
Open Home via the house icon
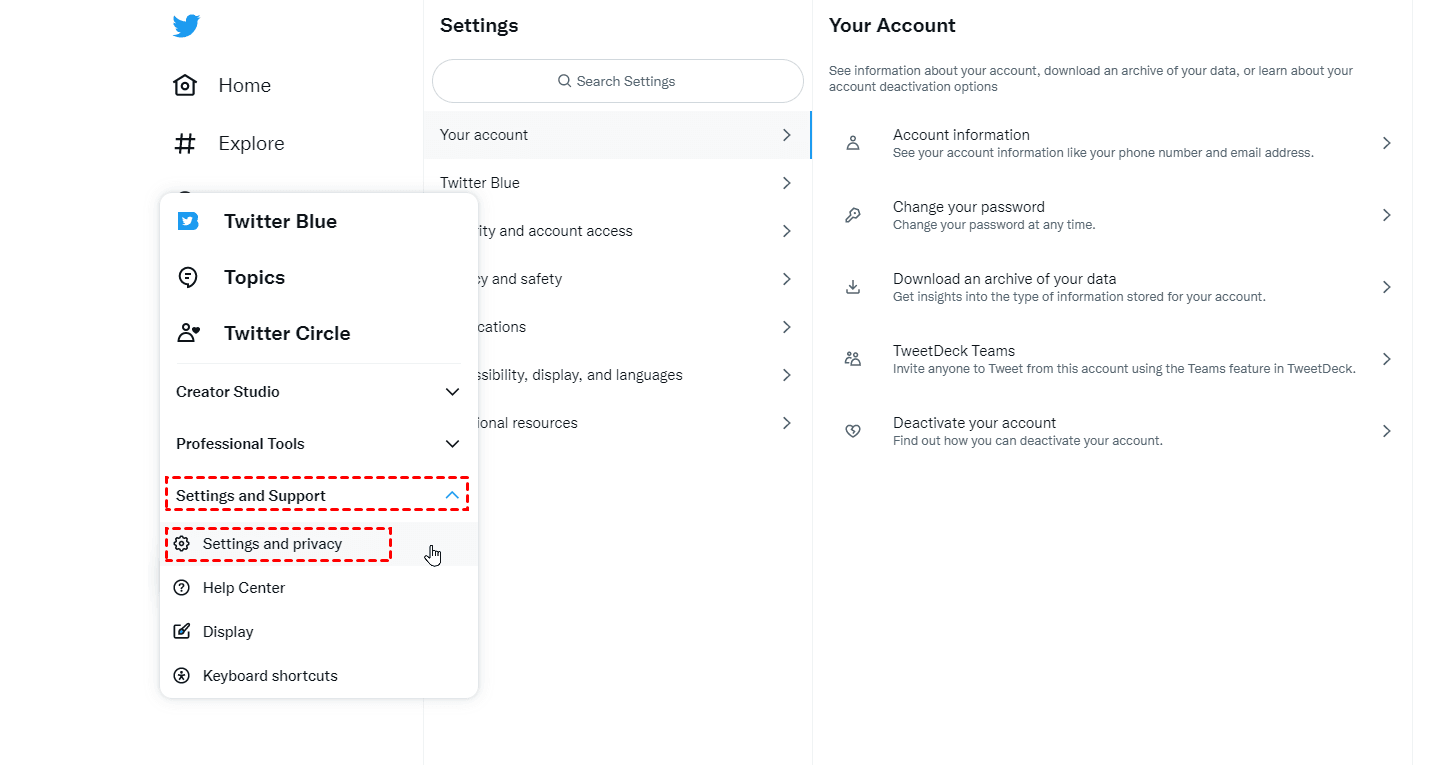[185, 86]
